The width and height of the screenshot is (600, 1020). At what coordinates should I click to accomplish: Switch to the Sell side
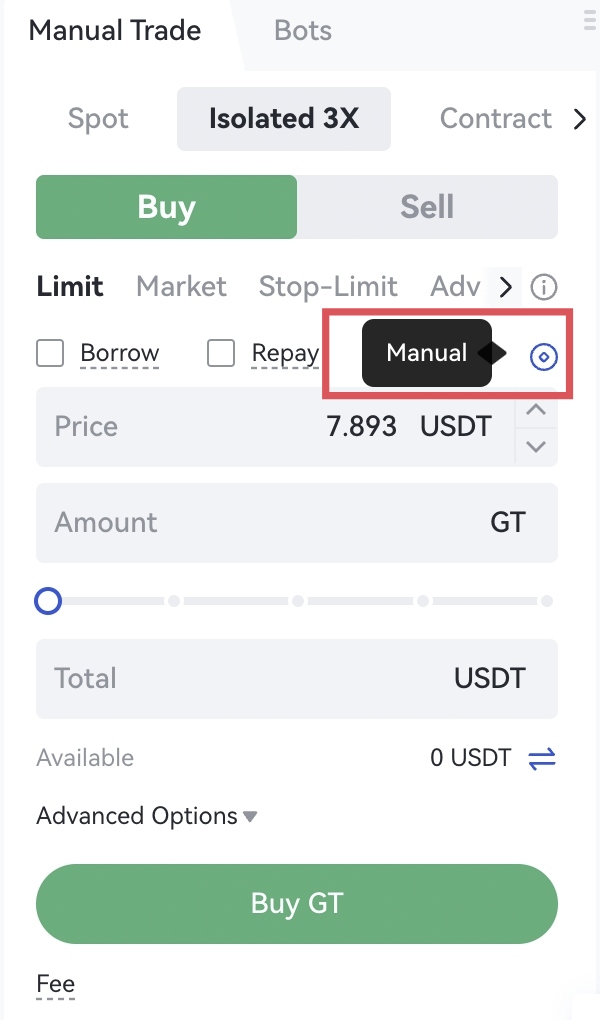point(427,207)
